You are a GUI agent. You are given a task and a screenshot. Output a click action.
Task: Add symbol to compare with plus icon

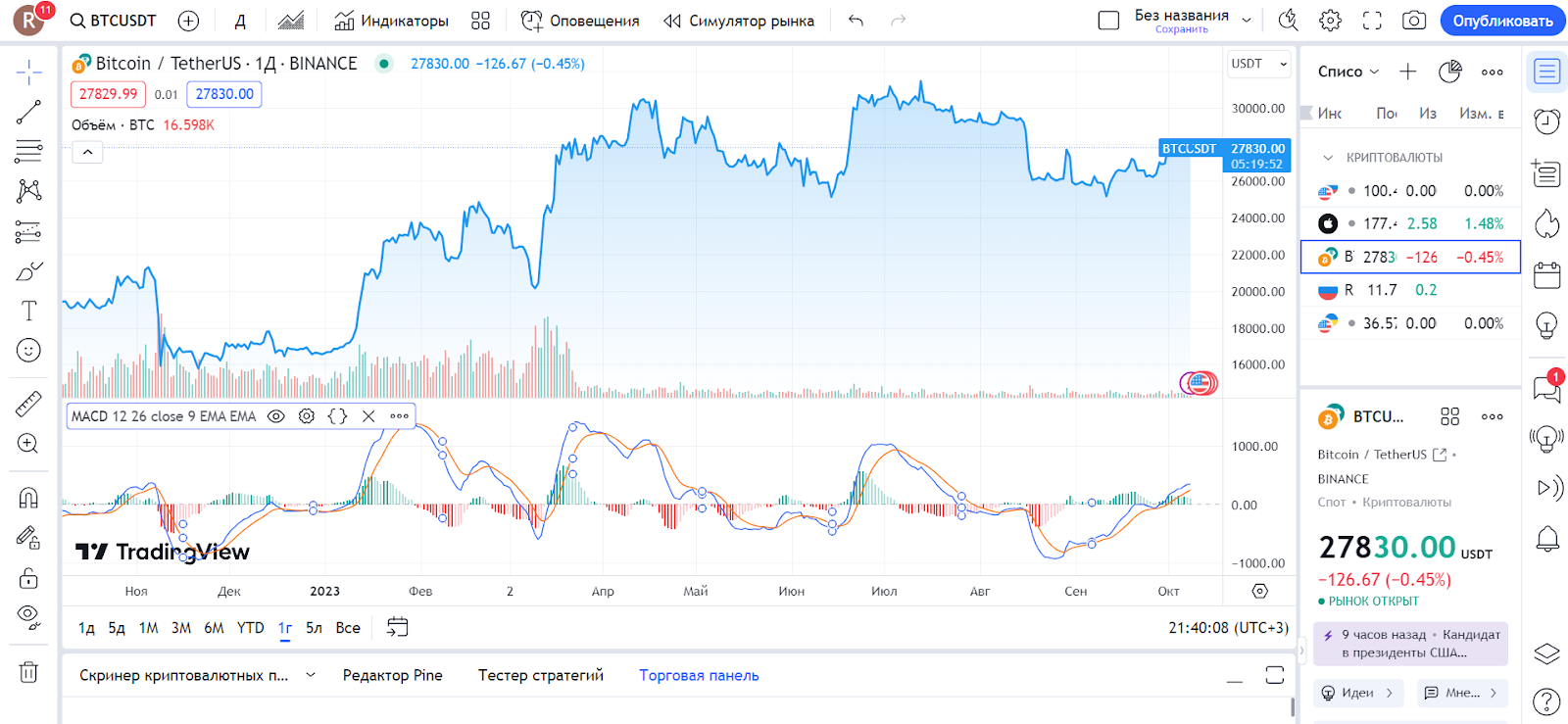[188, 21]
